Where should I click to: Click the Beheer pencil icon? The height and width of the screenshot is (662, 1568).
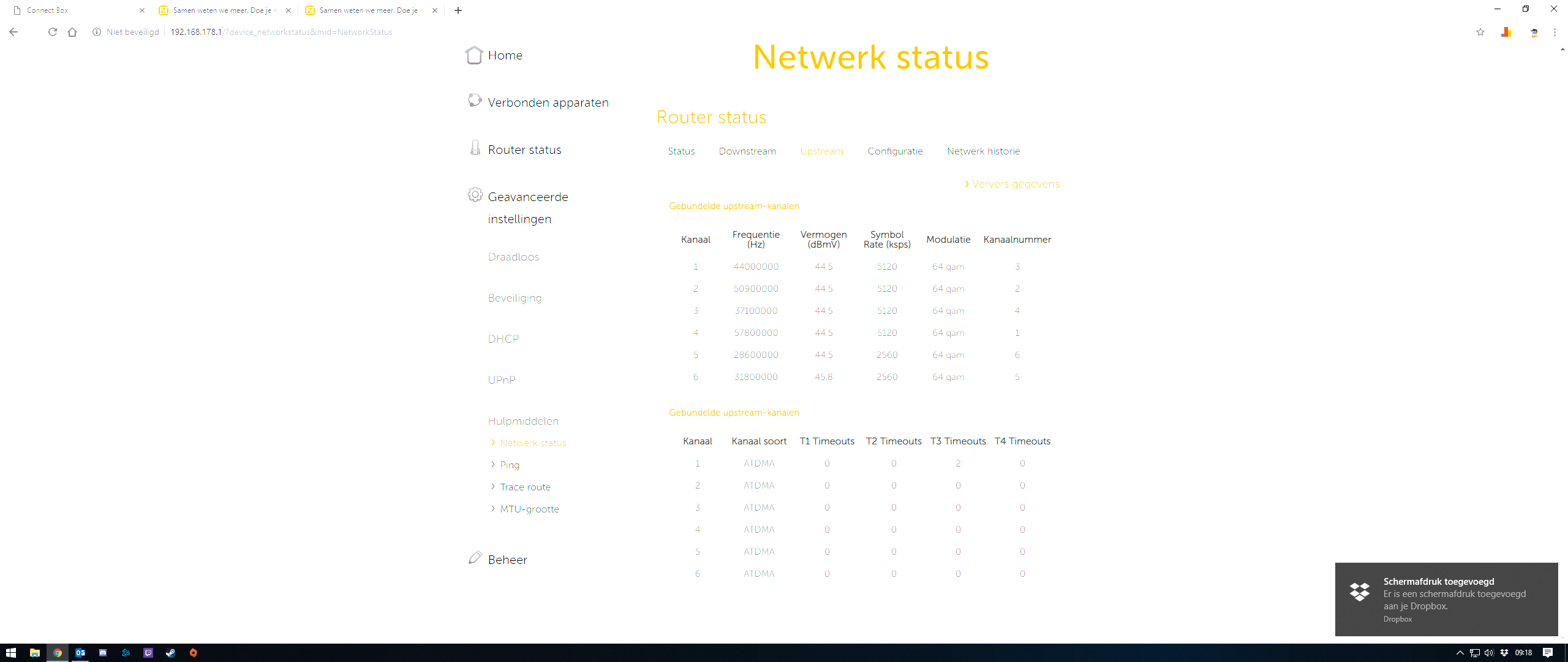tap(475, 558)
